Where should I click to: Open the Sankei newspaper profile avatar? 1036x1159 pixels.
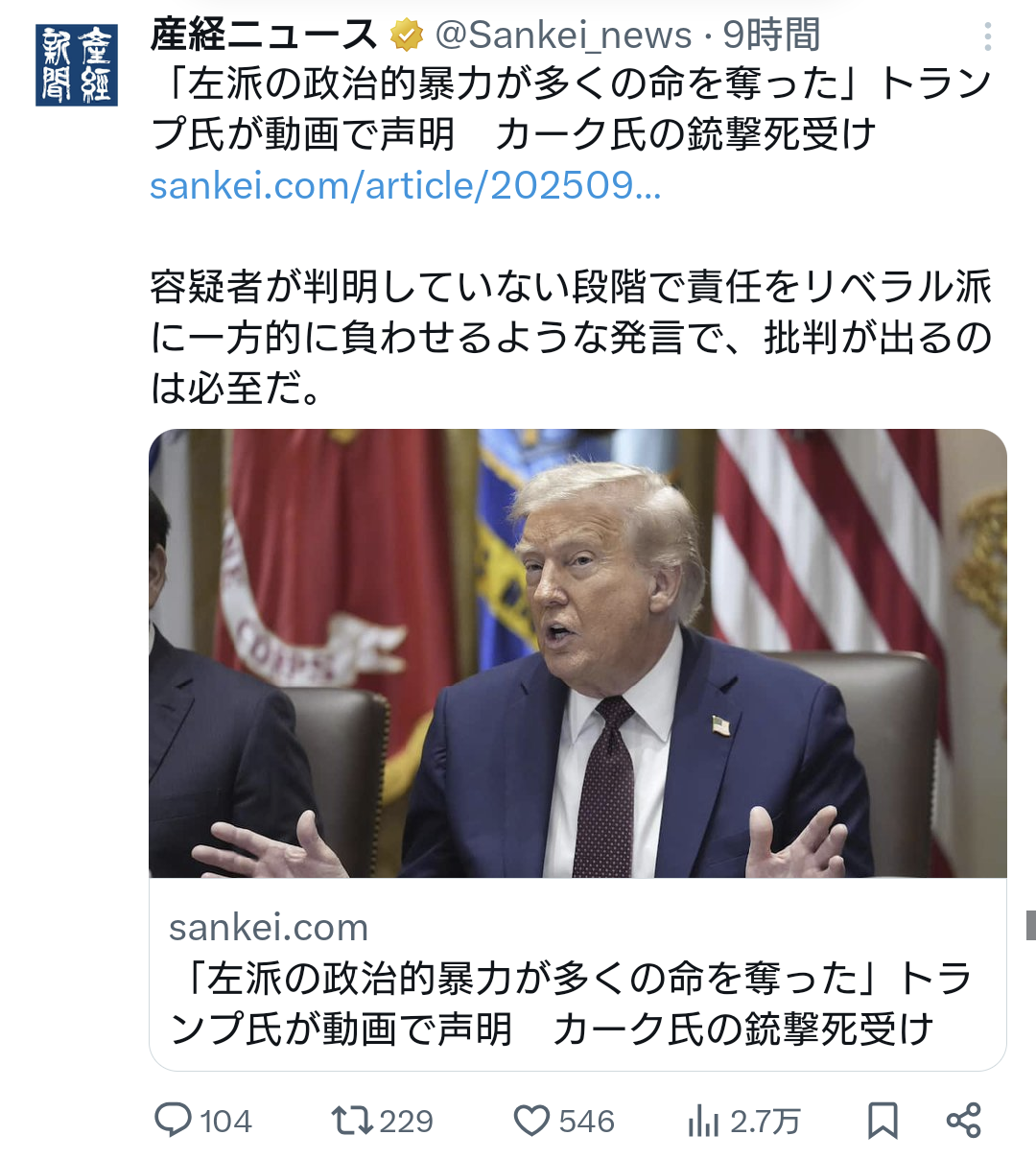(x=76, y=64)
